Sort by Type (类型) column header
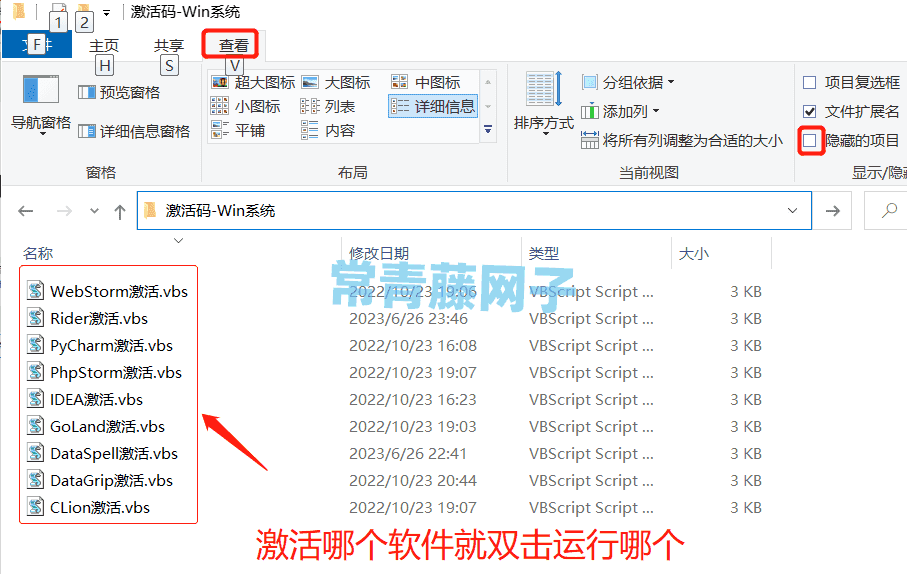 click(x=544, y=253)
